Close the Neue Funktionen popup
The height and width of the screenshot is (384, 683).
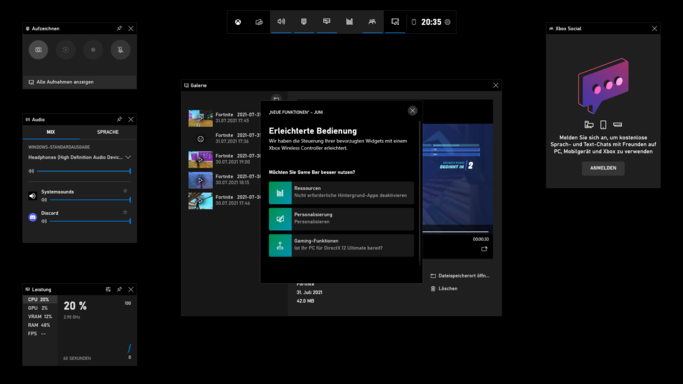tap(413, 111)
